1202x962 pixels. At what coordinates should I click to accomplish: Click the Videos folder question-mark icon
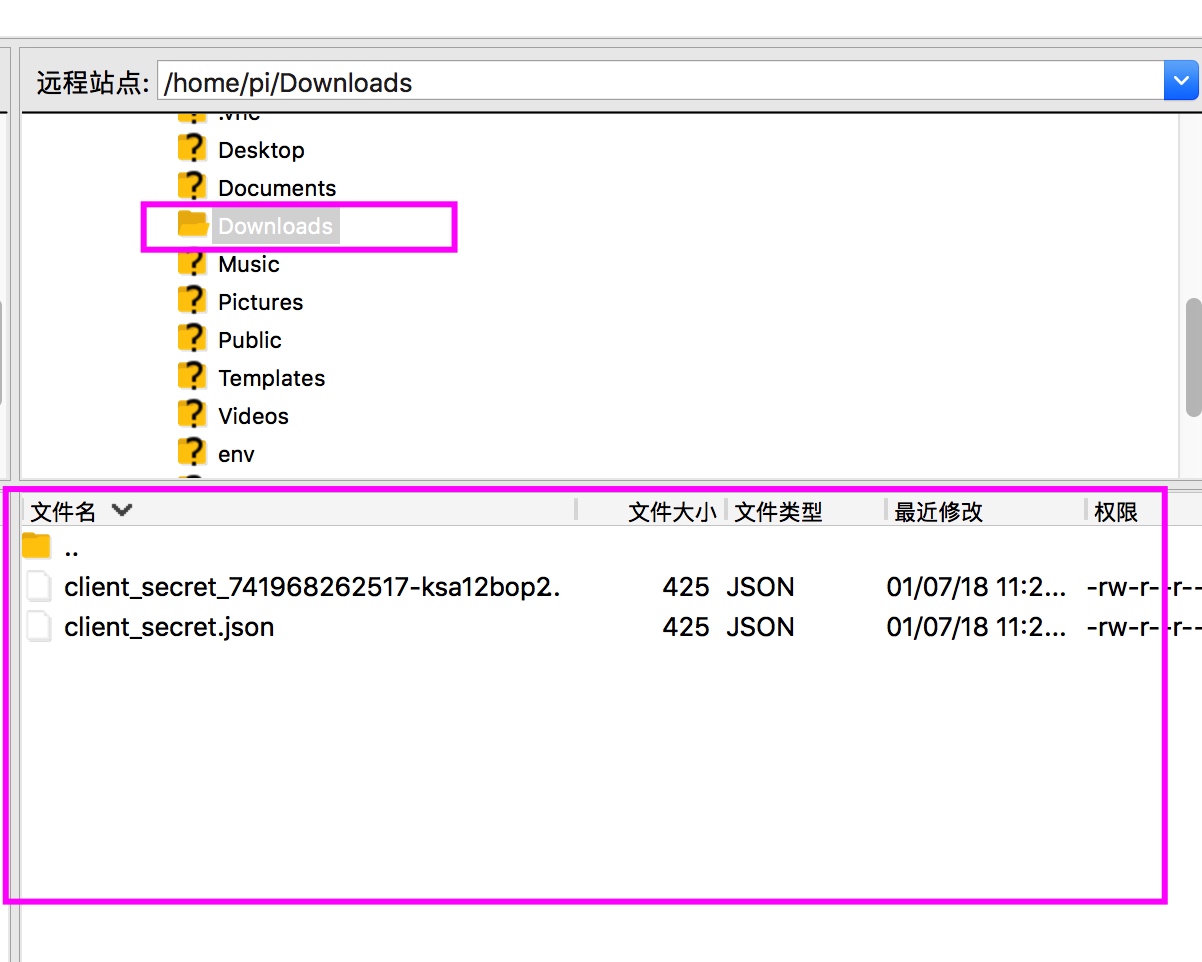[x=192, y=415]
